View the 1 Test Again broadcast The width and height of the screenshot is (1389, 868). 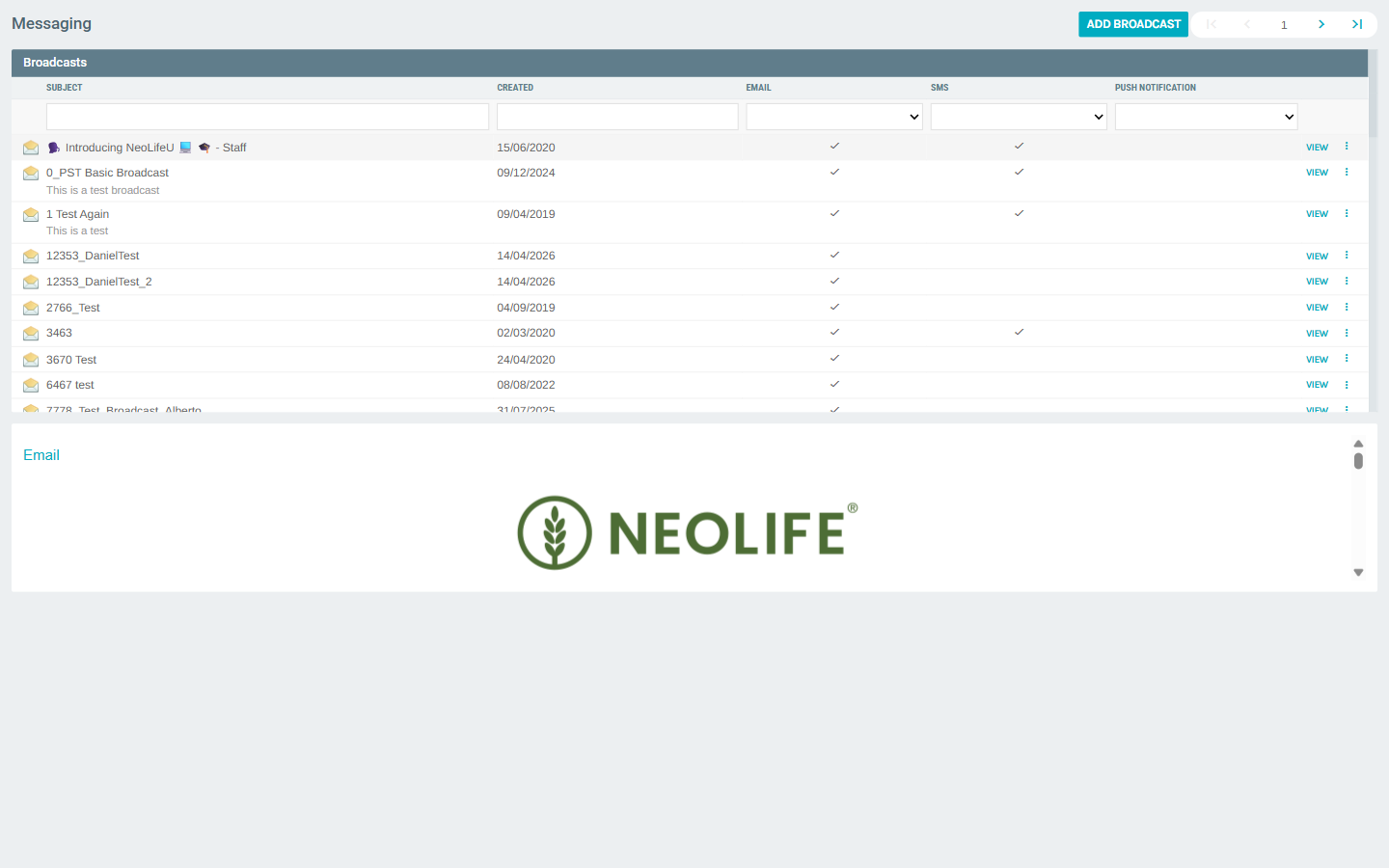click(1317, 214)
